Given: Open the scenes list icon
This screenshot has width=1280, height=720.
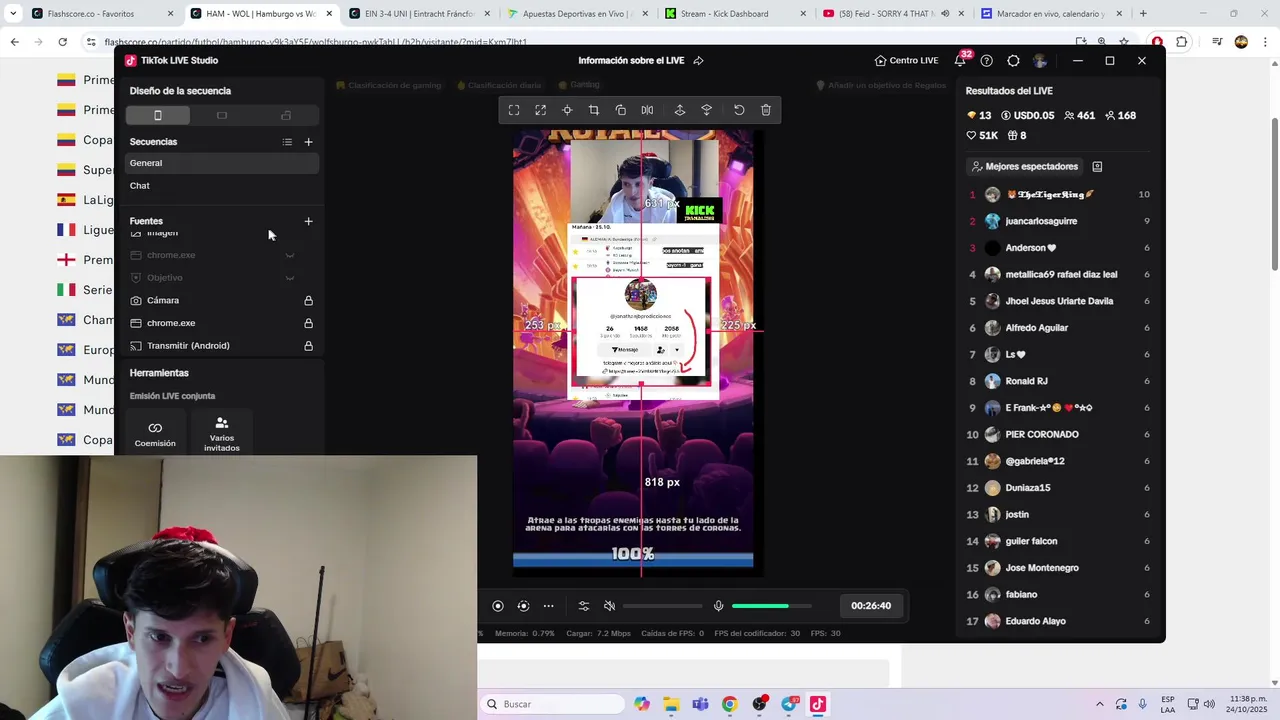Looking at the screenshot, I should click(x=287, y=142).
